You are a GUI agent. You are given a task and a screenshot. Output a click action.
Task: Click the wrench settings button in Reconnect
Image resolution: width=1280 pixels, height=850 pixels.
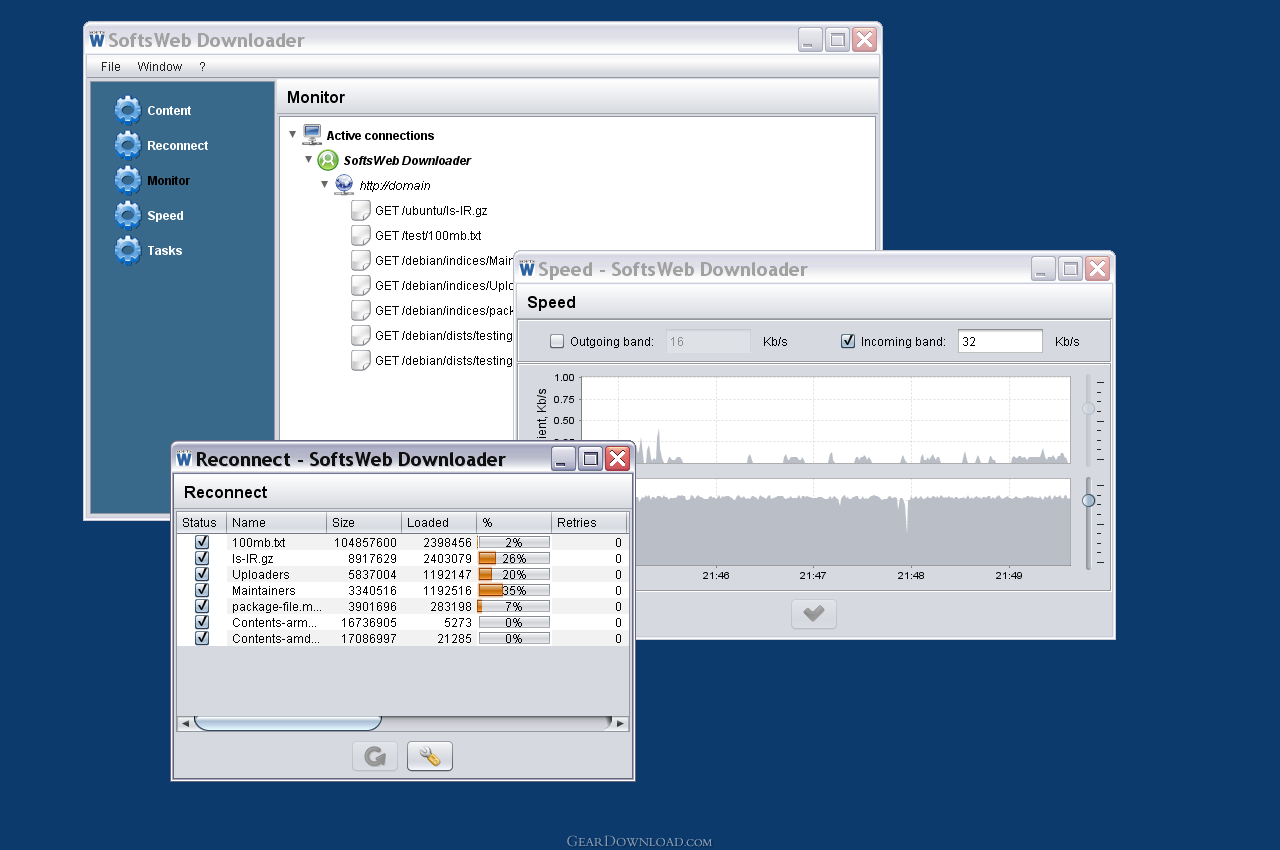[430, 756]
